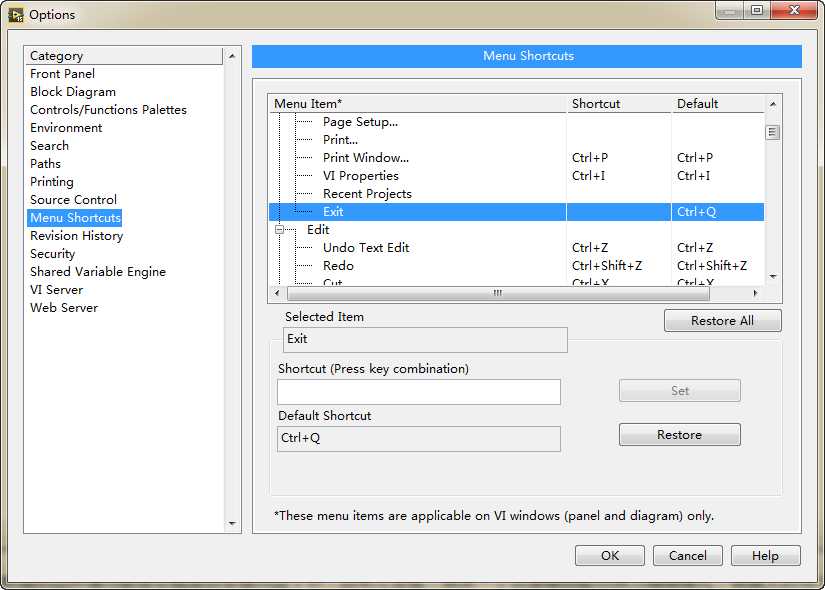The width and height of the screenshot is (825, 590).
Task: Click the Restore button for the selected item
Action: pyautogui.click(x=679, y=435)
